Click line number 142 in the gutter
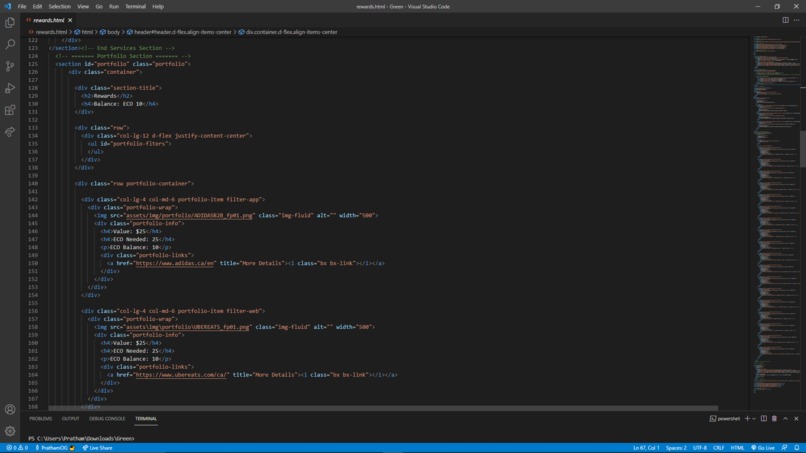The height and width of the screenshot is (453, 806). 33,200
